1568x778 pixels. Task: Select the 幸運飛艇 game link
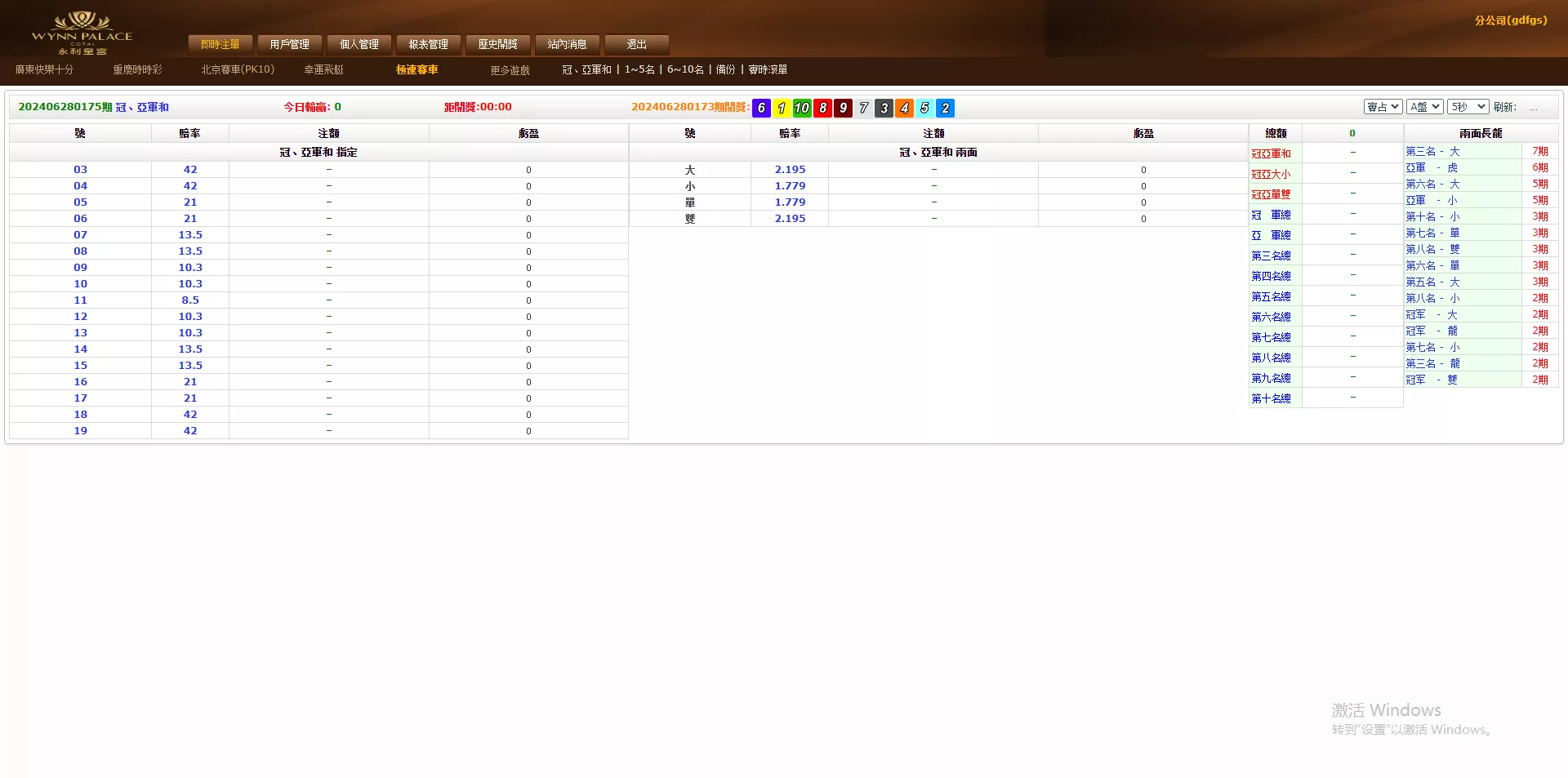coord(323,69)
